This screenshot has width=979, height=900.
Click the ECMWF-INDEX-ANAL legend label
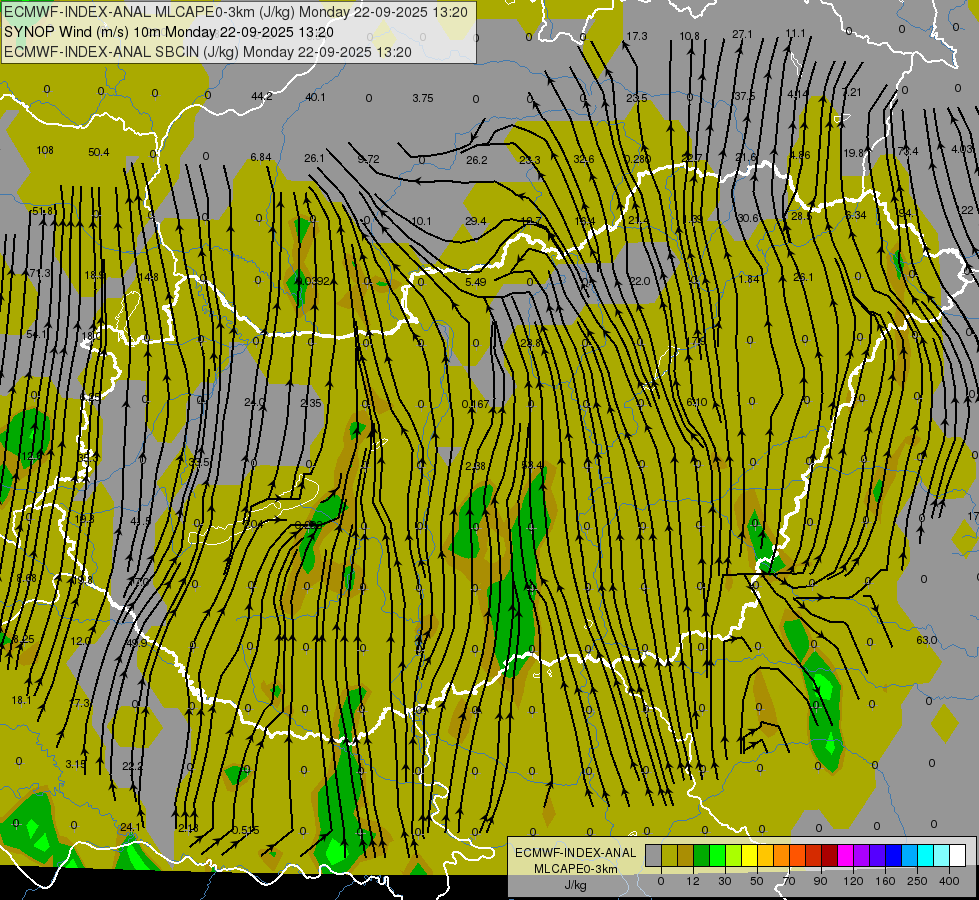tap(576, 853)
